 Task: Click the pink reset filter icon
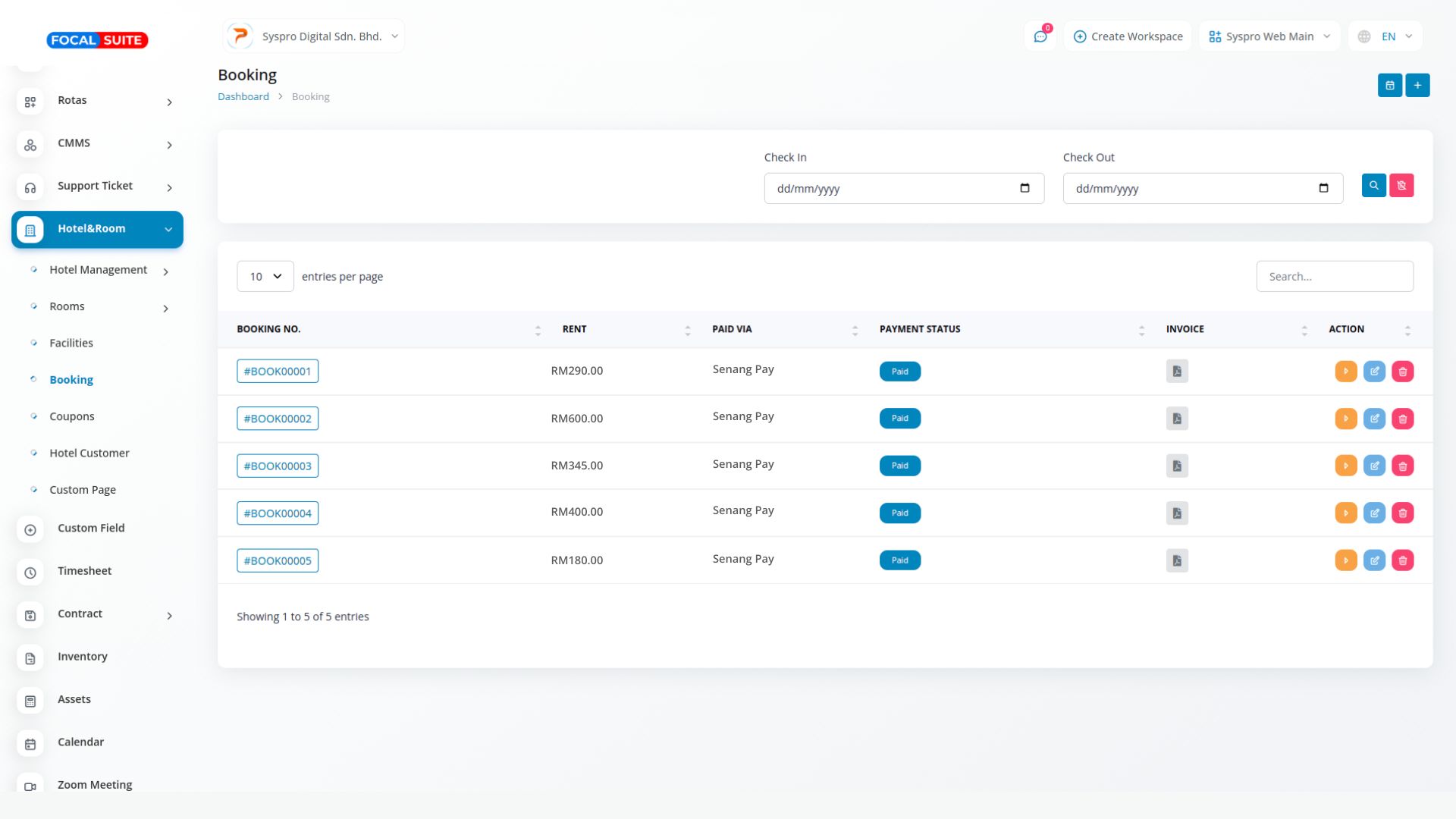(x=1401, y=186)
